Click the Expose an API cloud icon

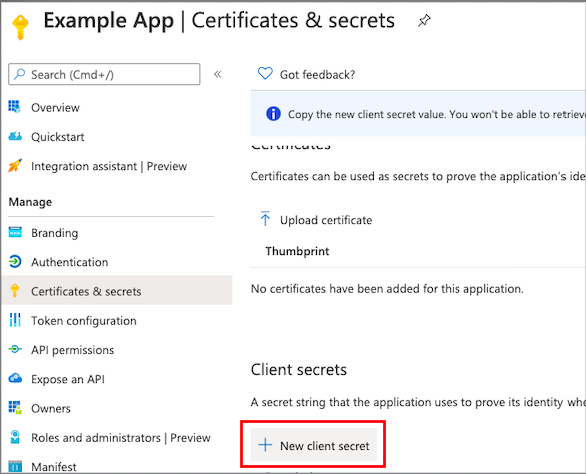click(15, 378)
